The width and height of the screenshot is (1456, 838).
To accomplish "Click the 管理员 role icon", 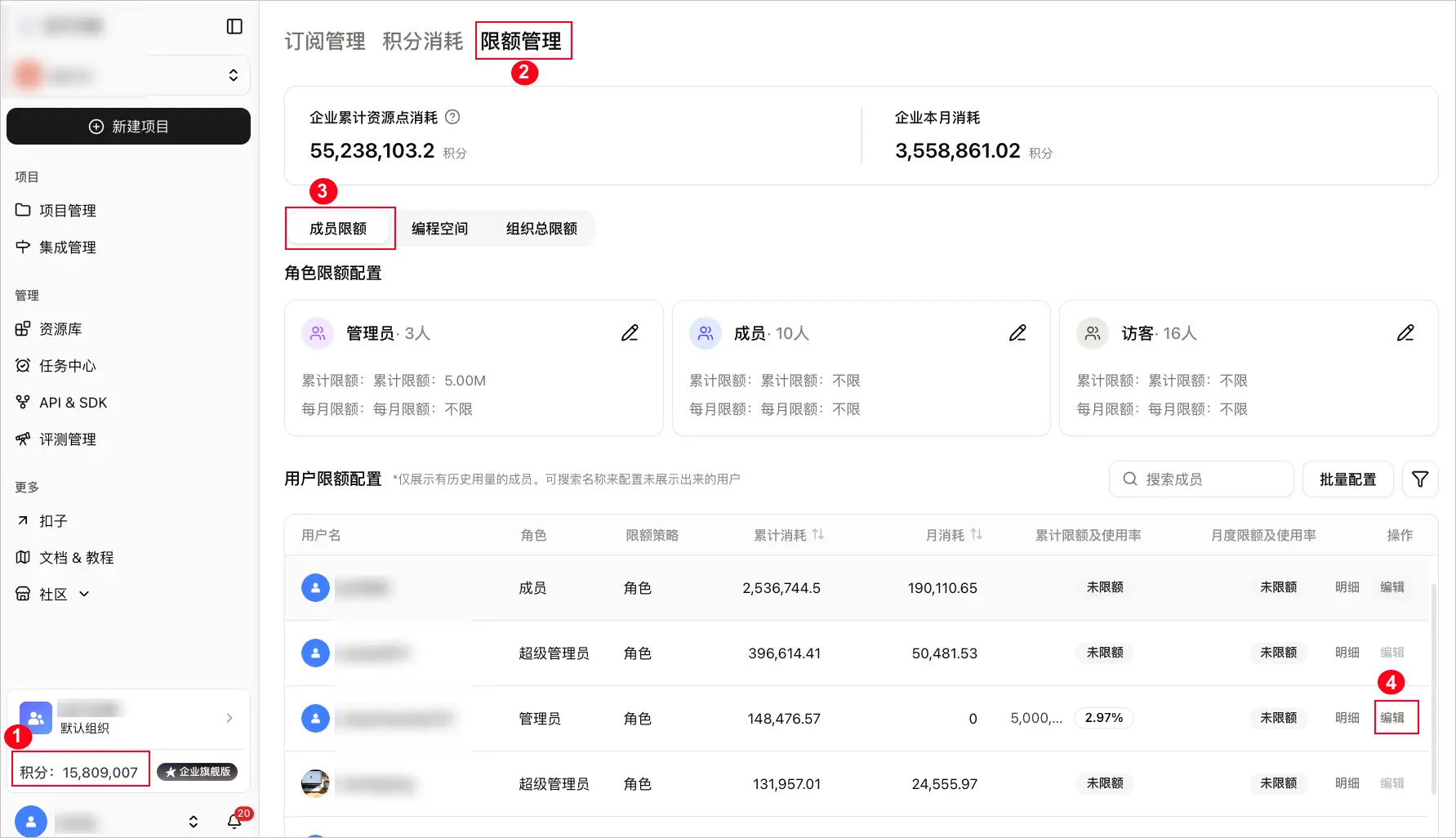I will (318, 333).
